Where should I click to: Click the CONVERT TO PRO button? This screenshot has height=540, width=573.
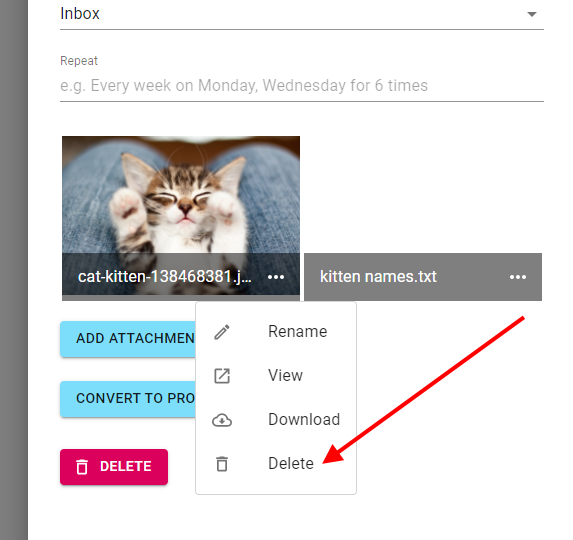point(128,399)
